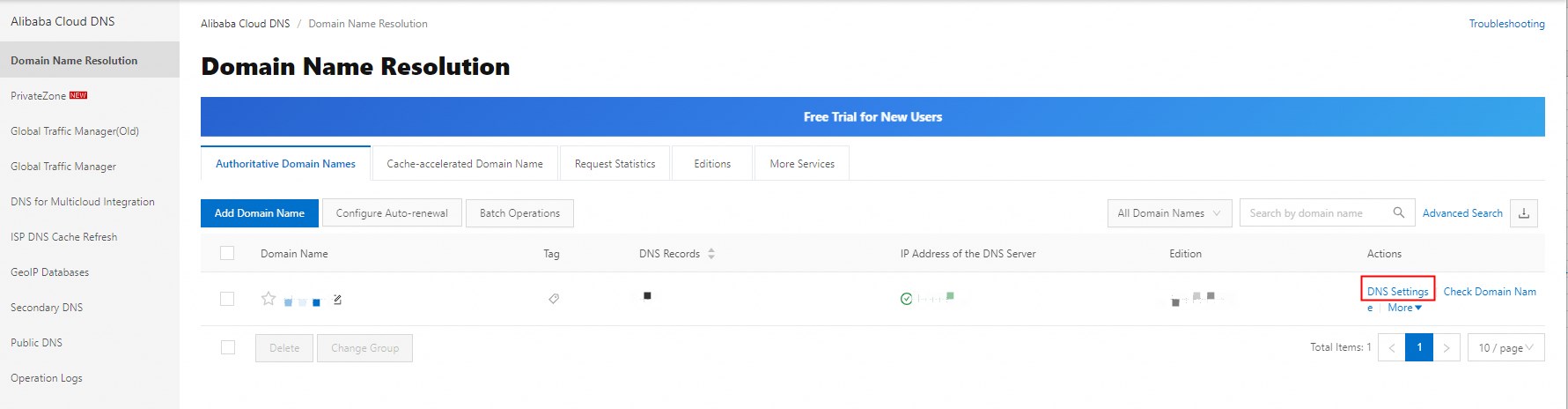Click Batch Operations button
Screen dimensions: 1568x409
coord(519,213)
